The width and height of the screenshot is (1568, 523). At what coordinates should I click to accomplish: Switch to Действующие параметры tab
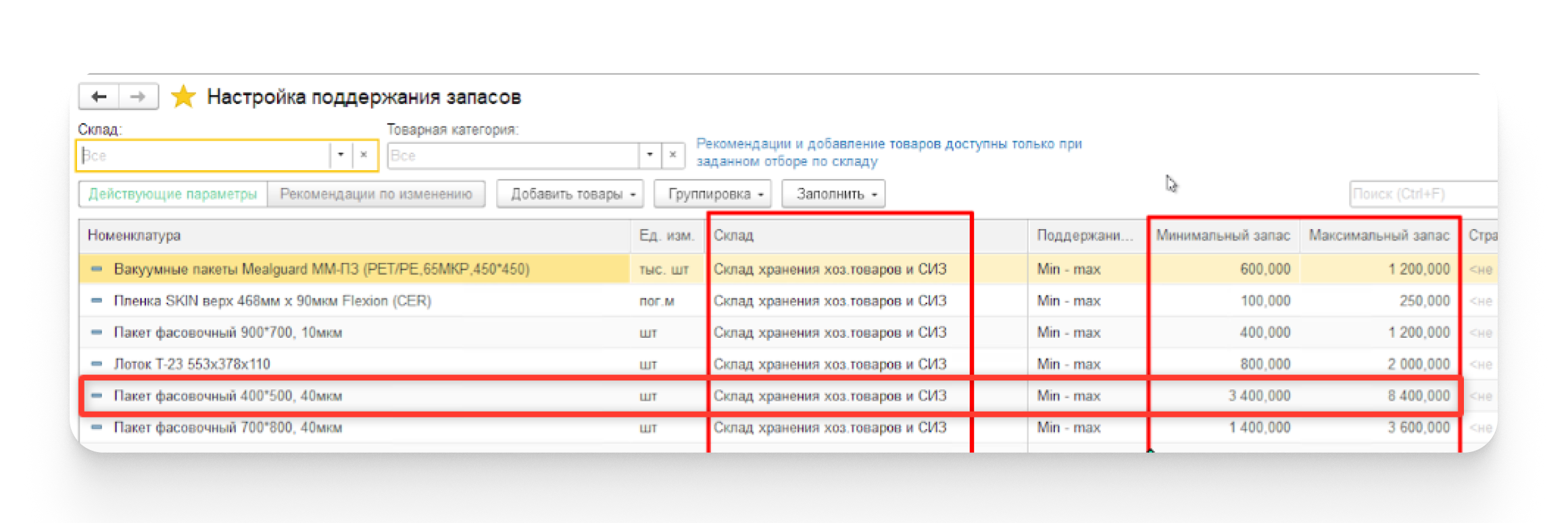coord(173,194)
